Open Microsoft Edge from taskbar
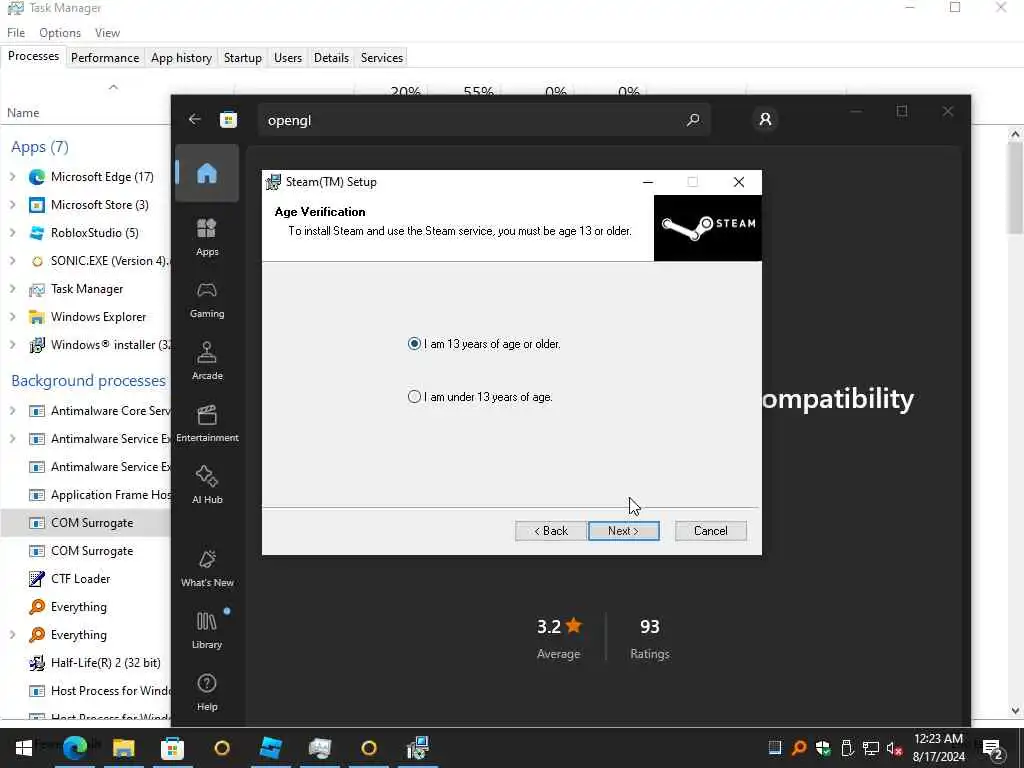The height and width of the screenshot is (768, 1024). [75, 748]
